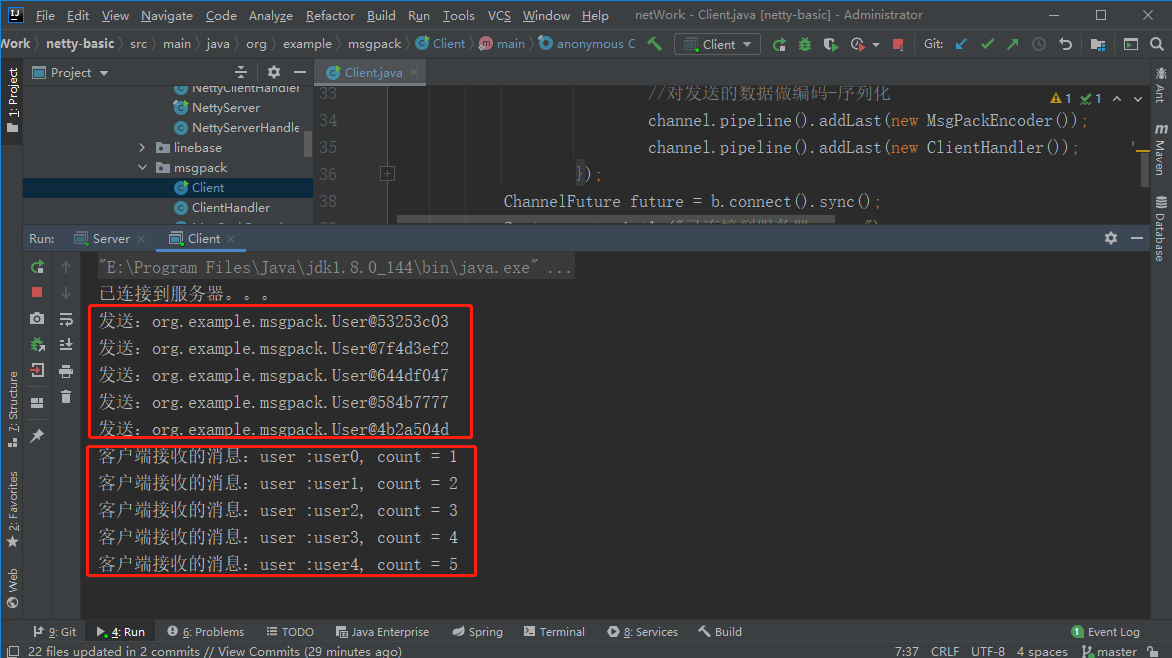Commit changes with Git checkmark
This screenshot has height=658, width=1172.
987,44
